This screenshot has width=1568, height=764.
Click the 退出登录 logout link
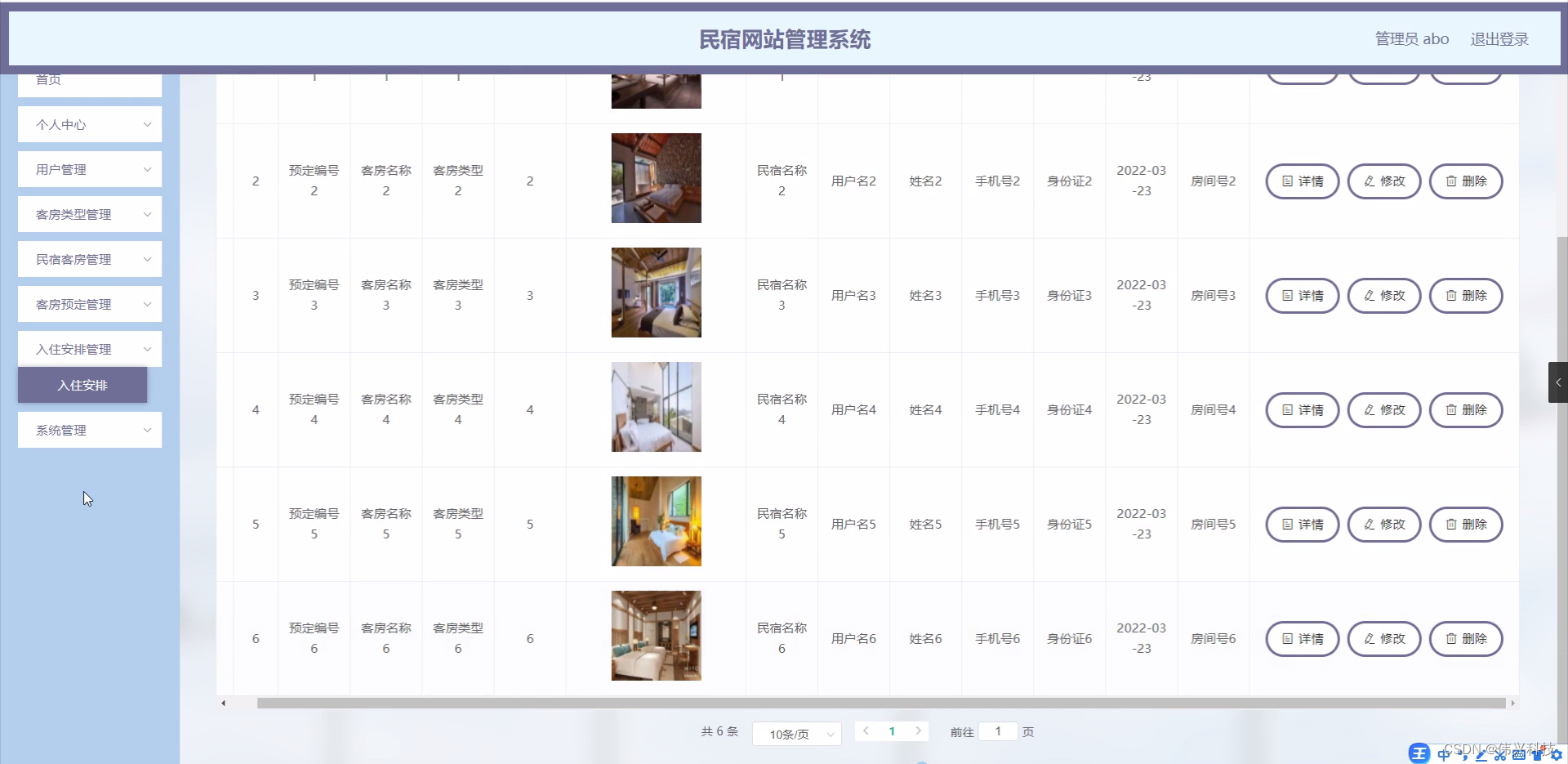point(1499,38)
